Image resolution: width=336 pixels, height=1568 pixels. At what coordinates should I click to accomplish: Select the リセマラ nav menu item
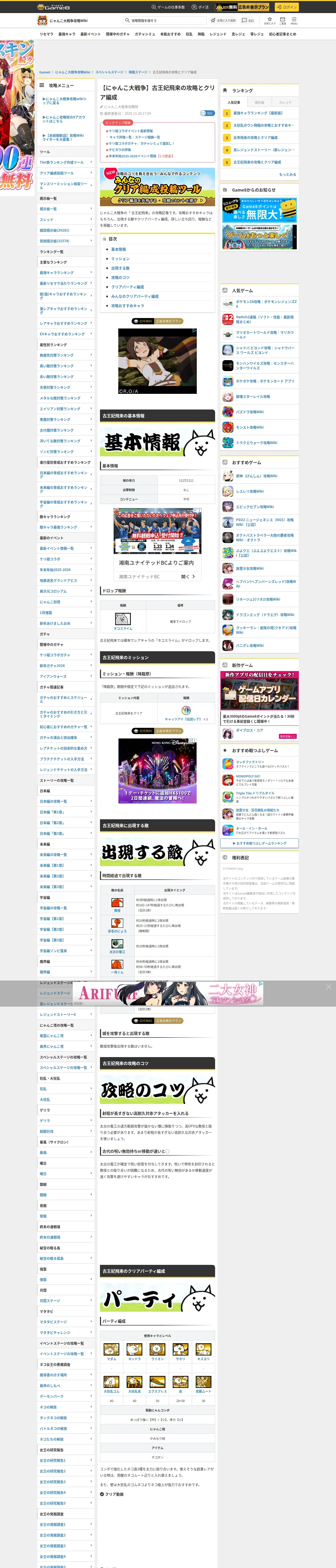coord(46,34)
